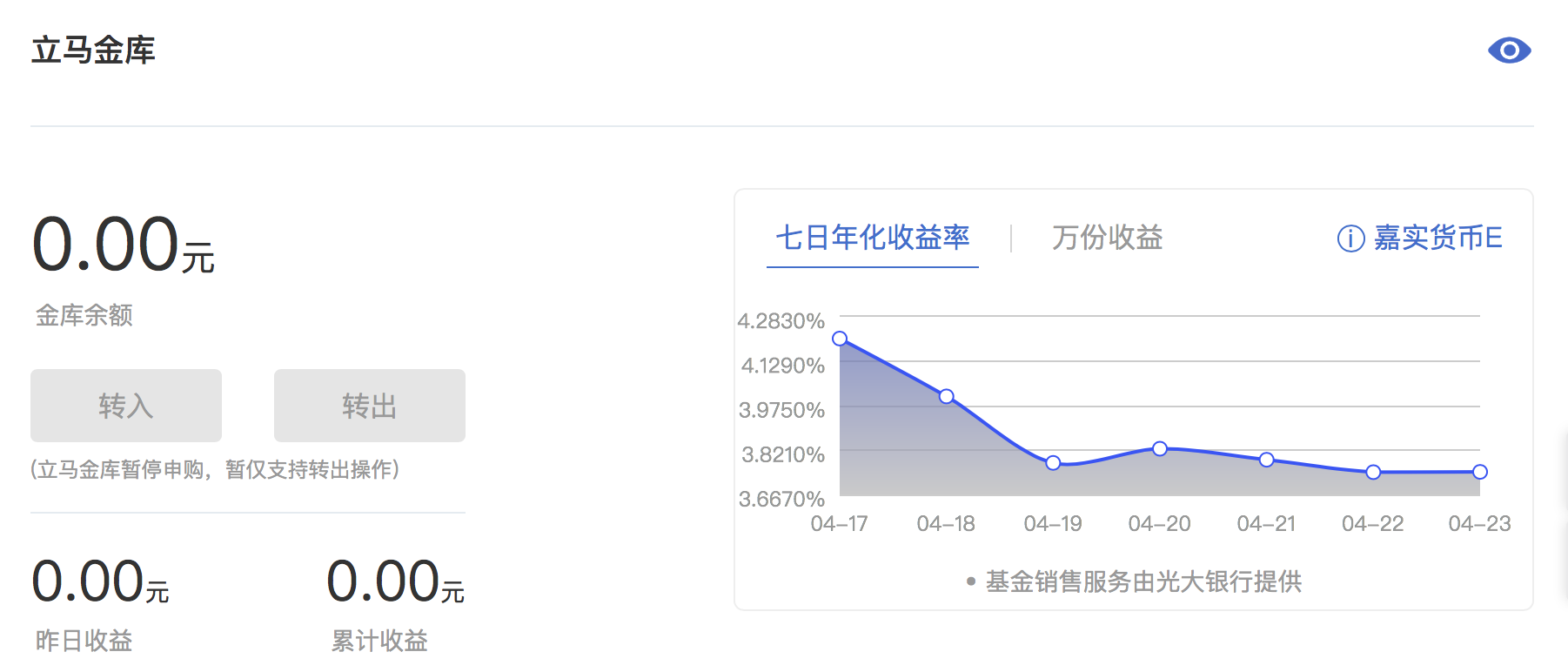The image size is (1568, 672).
Task: Click the 04-23 x-axis date label
Action: pos(1480,523)
